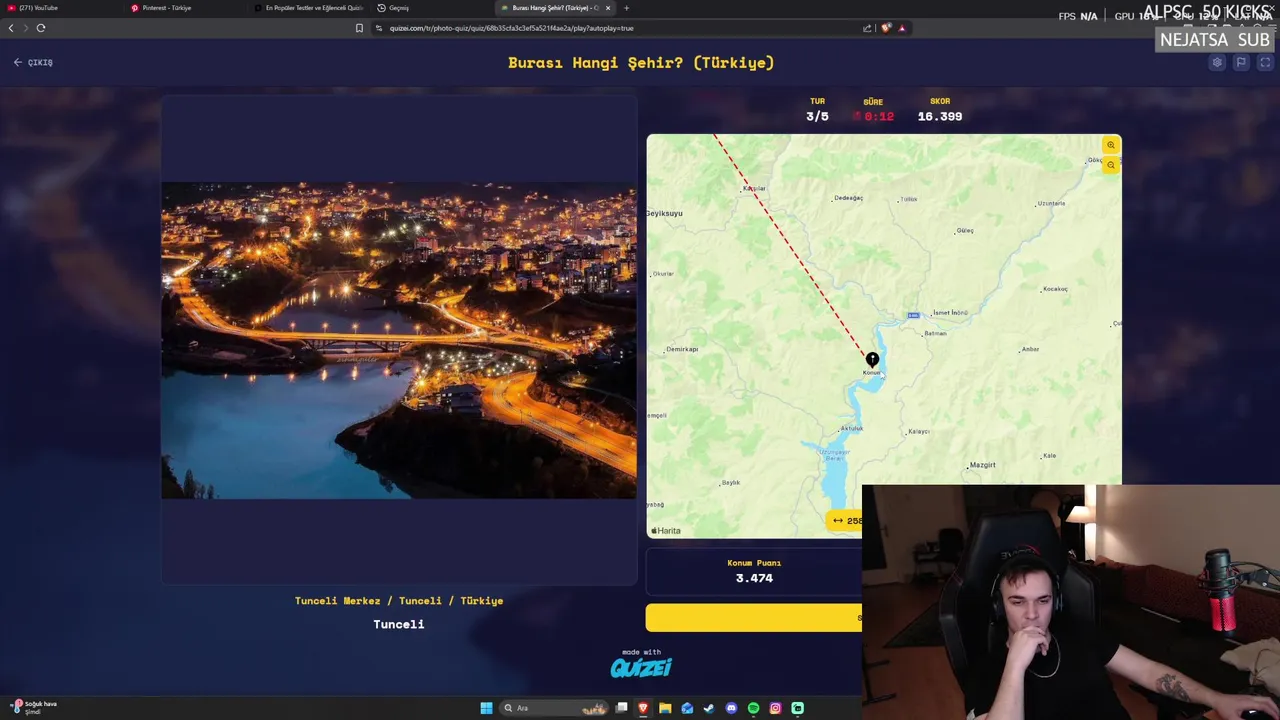Click the Güleç label on map
Image resolution: width=1280 pixels, height=720 pixels.
click(x=965, y=231)
